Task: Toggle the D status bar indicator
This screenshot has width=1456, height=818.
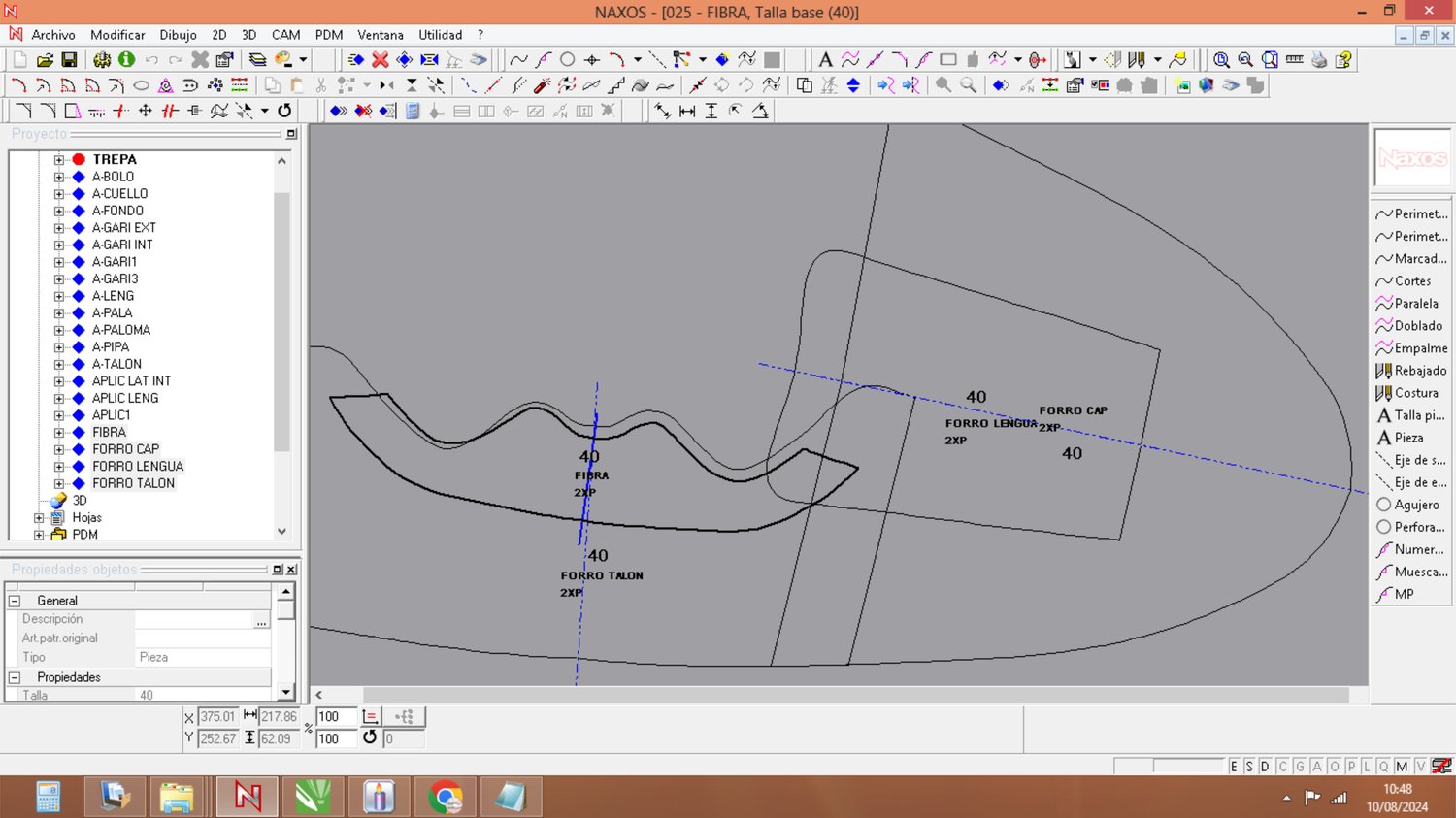Action: click(1265, 767)
